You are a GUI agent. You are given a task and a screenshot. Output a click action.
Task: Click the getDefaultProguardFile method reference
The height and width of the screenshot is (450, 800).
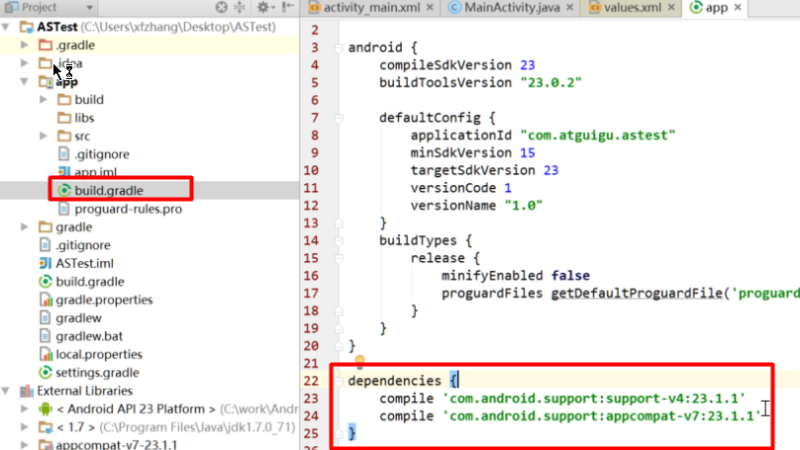click(637, 293)
